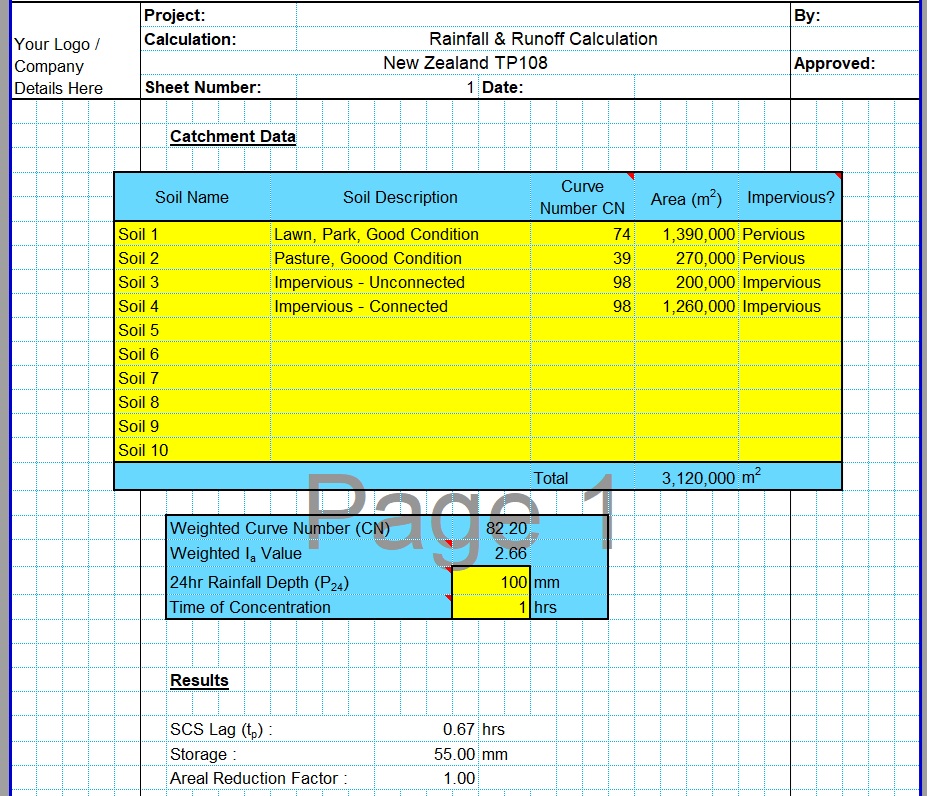The image size is (927, 796).
Task: Click the 'Impervious - Connected' description cell
Action: [400, 306]
